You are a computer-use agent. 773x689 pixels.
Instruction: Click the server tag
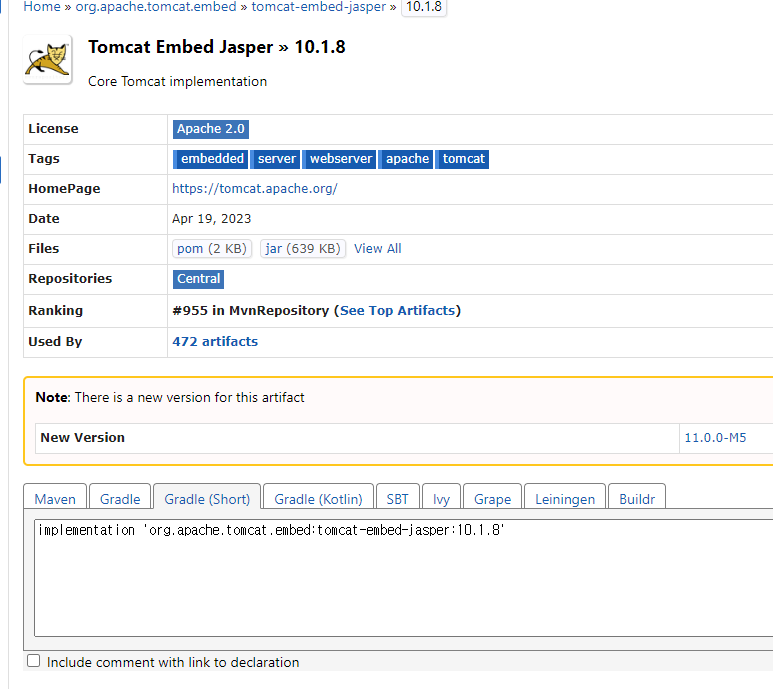coord(275,159)
